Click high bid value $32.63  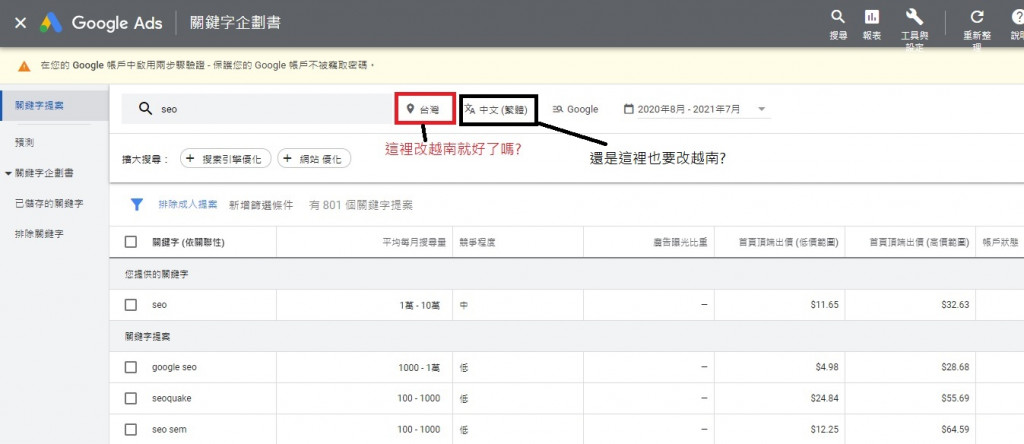[x=955, y=305]
